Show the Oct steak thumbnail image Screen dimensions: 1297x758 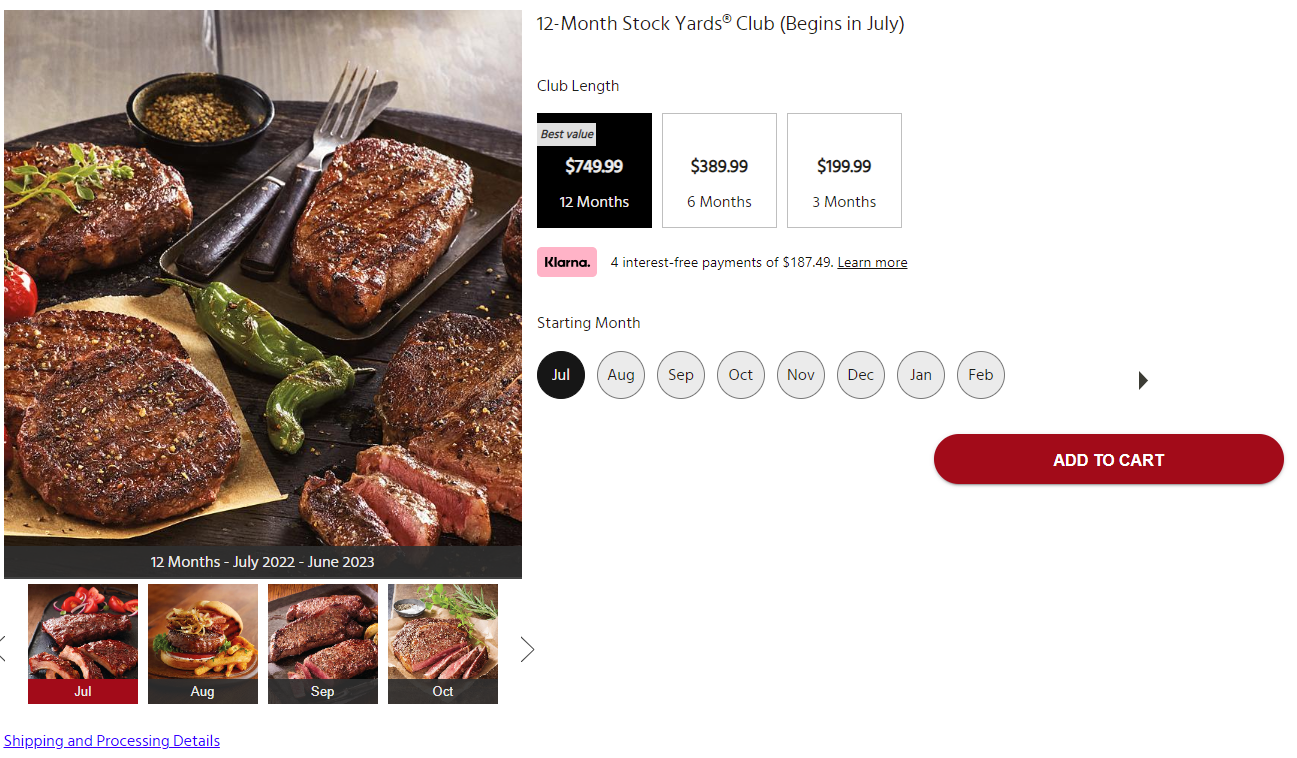pos(443,644)
